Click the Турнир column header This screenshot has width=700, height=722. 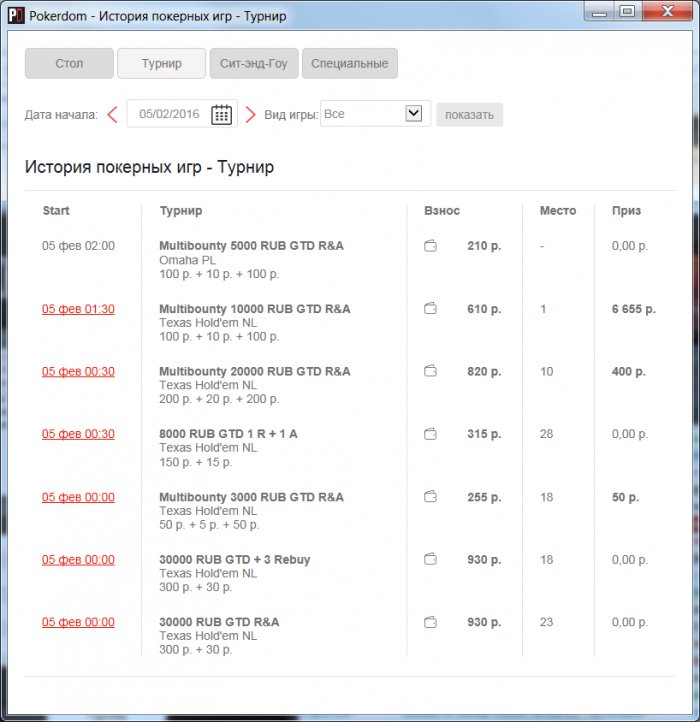[x=181, y=211]
